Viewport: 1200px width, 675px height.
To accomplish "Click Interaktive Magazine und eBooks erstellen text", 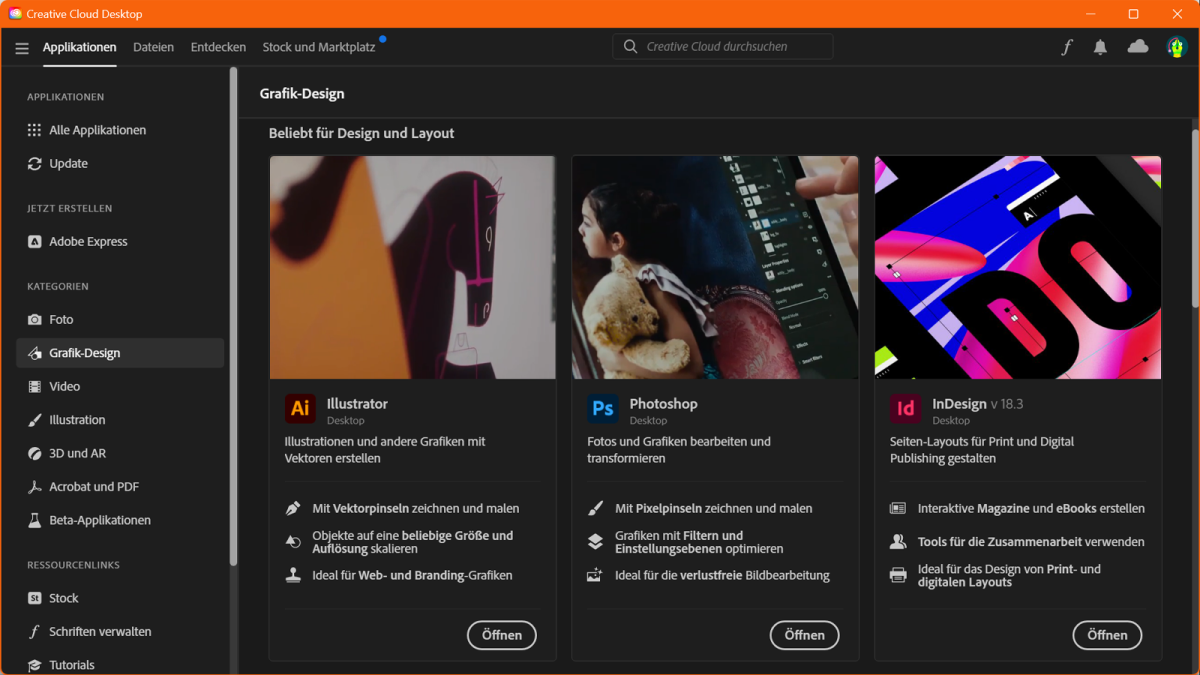I will 1031,509.
